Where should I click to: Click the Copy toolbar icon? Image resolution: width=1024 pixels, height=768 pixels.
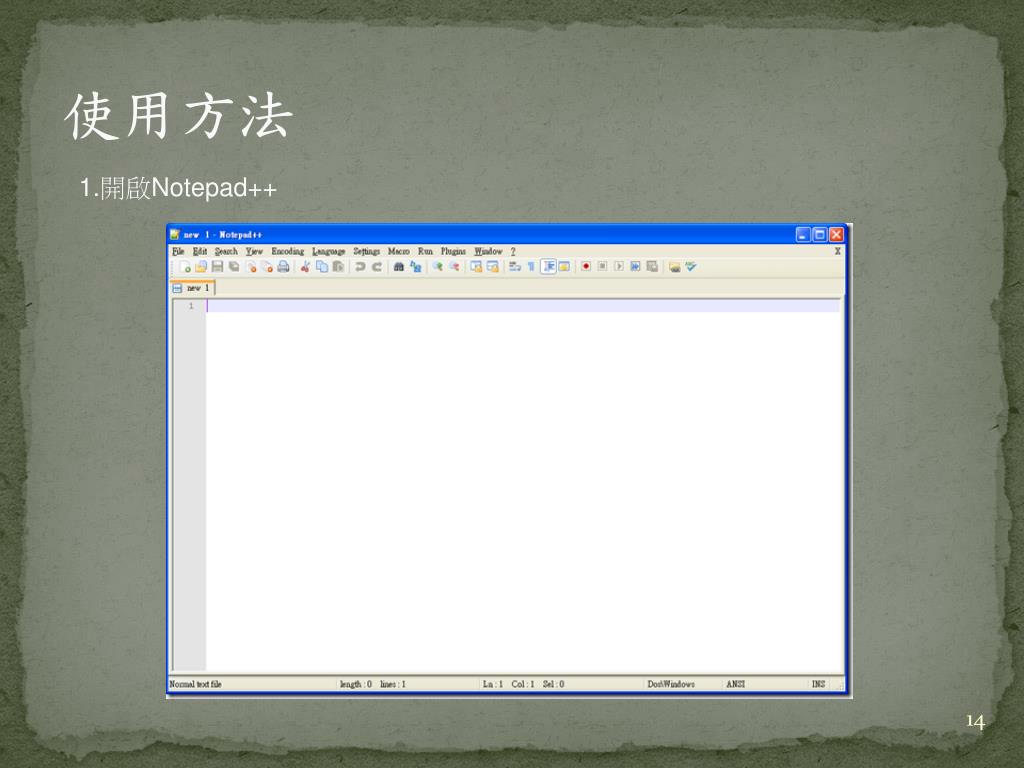click(322, 266)
